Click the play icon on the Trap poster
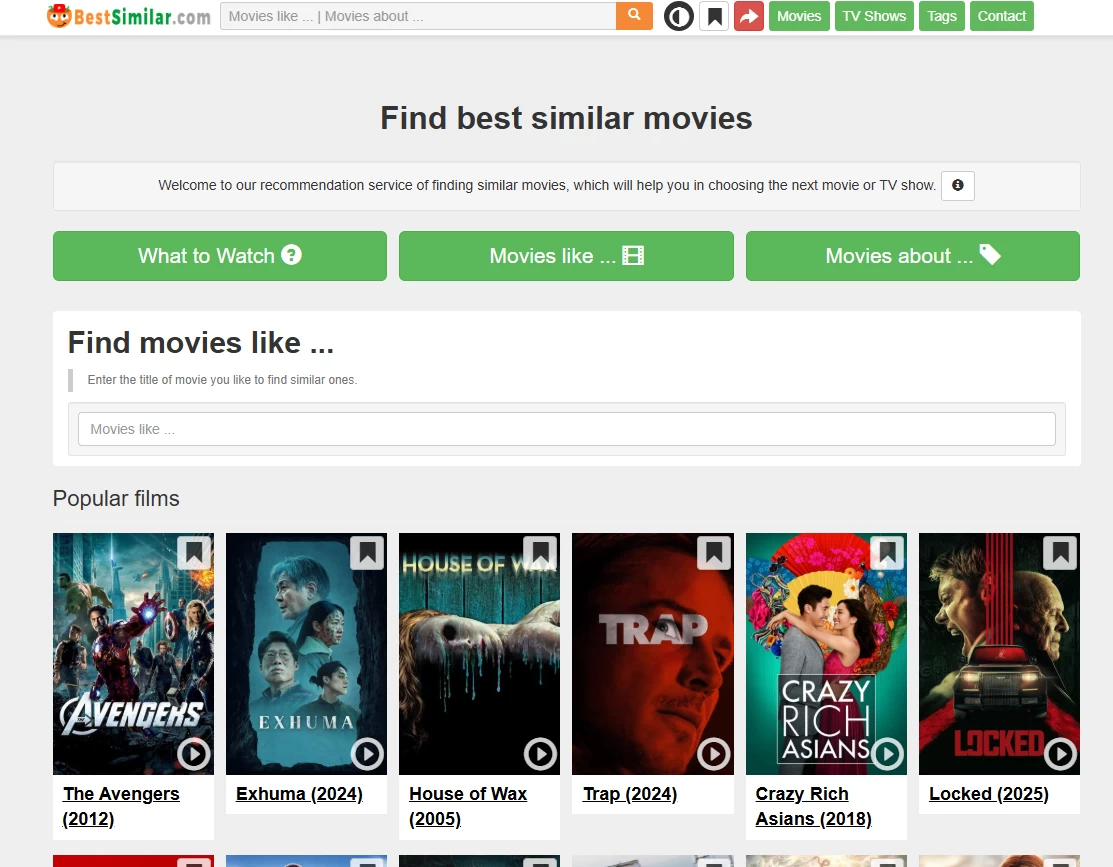This screenshot has height=867, width=1113. tap(713, 754)
